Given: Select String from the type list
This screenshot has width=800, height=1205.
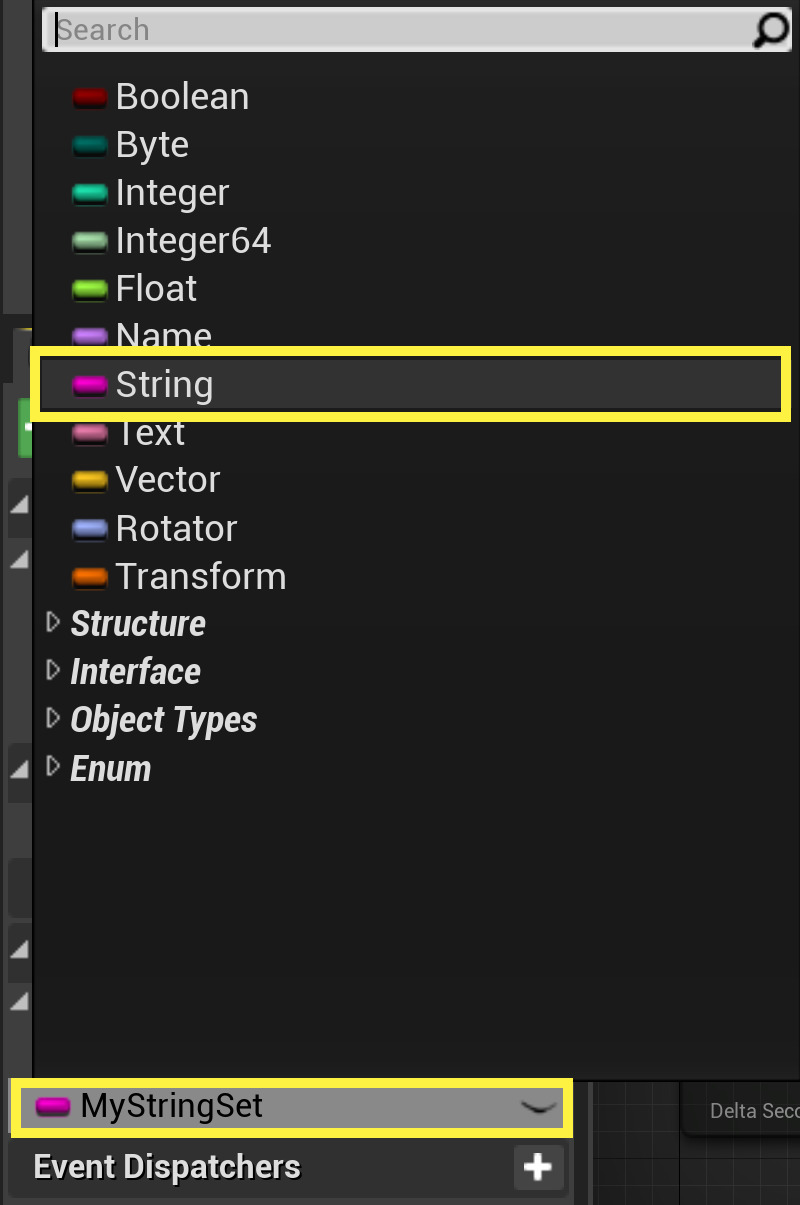Looking at the screenshot, I should pos(164,383).
